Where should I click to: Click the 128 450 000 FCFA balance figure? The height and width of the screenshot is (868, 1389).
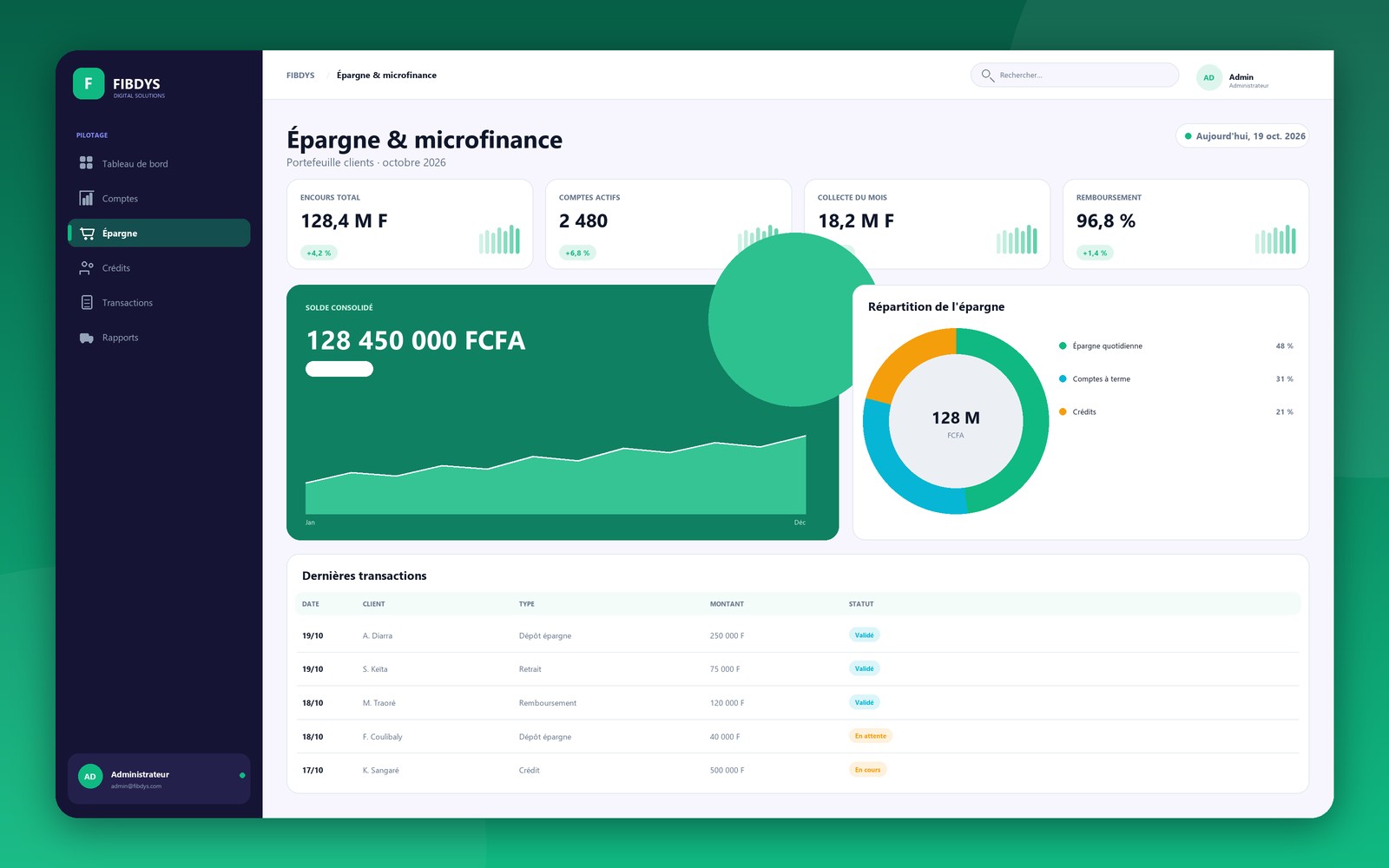416,340
